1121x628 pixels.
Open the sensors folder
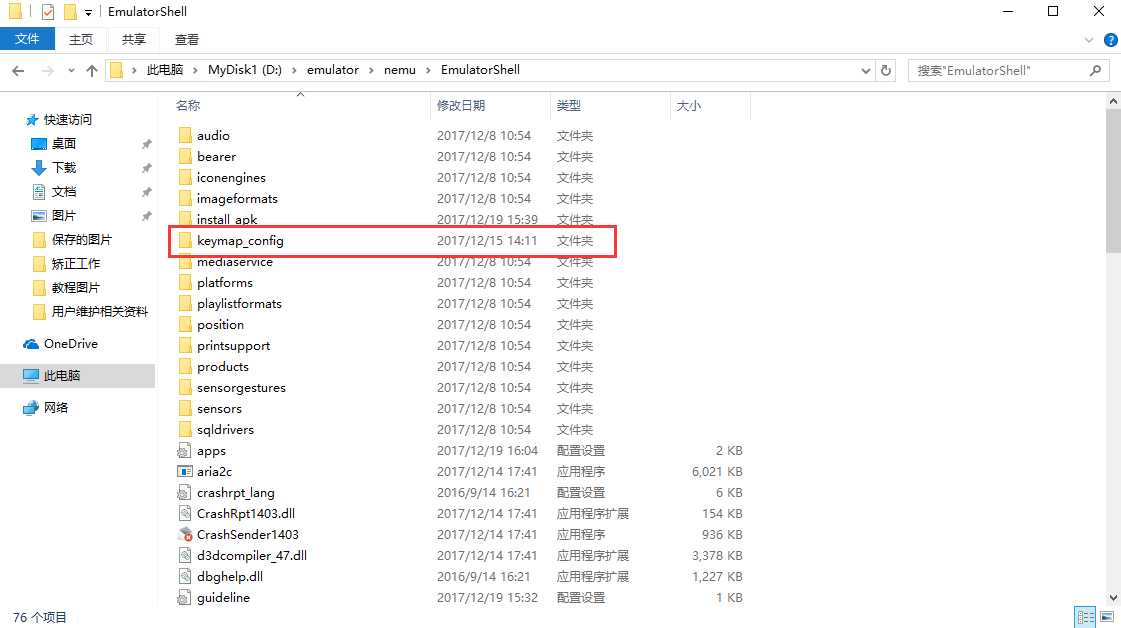coord(218,408)
